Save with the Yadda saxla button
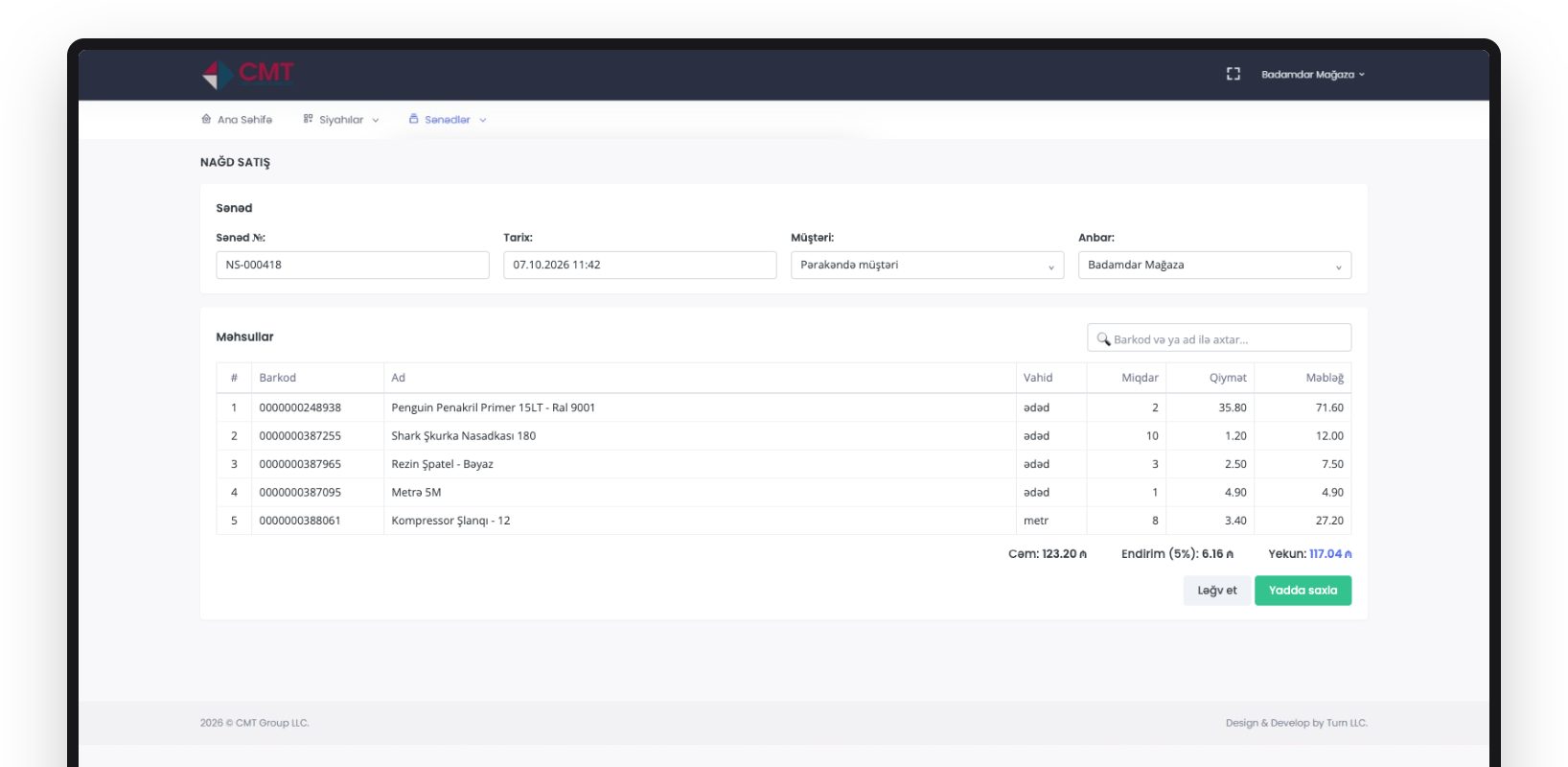1568x767 pixels. (1303, 591)
